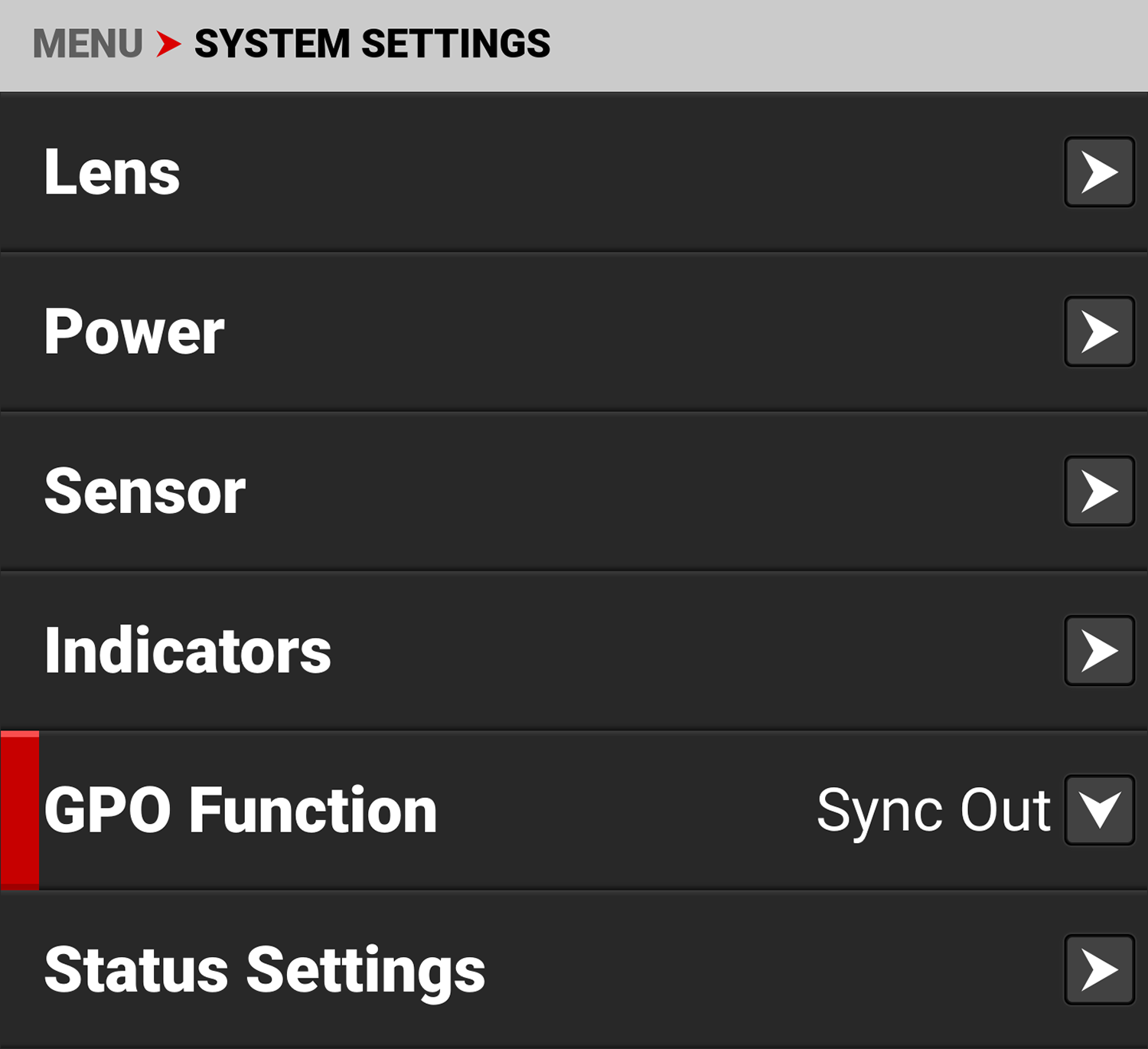
Task: Click empty space in the Lens row
Action: point(612,172)
